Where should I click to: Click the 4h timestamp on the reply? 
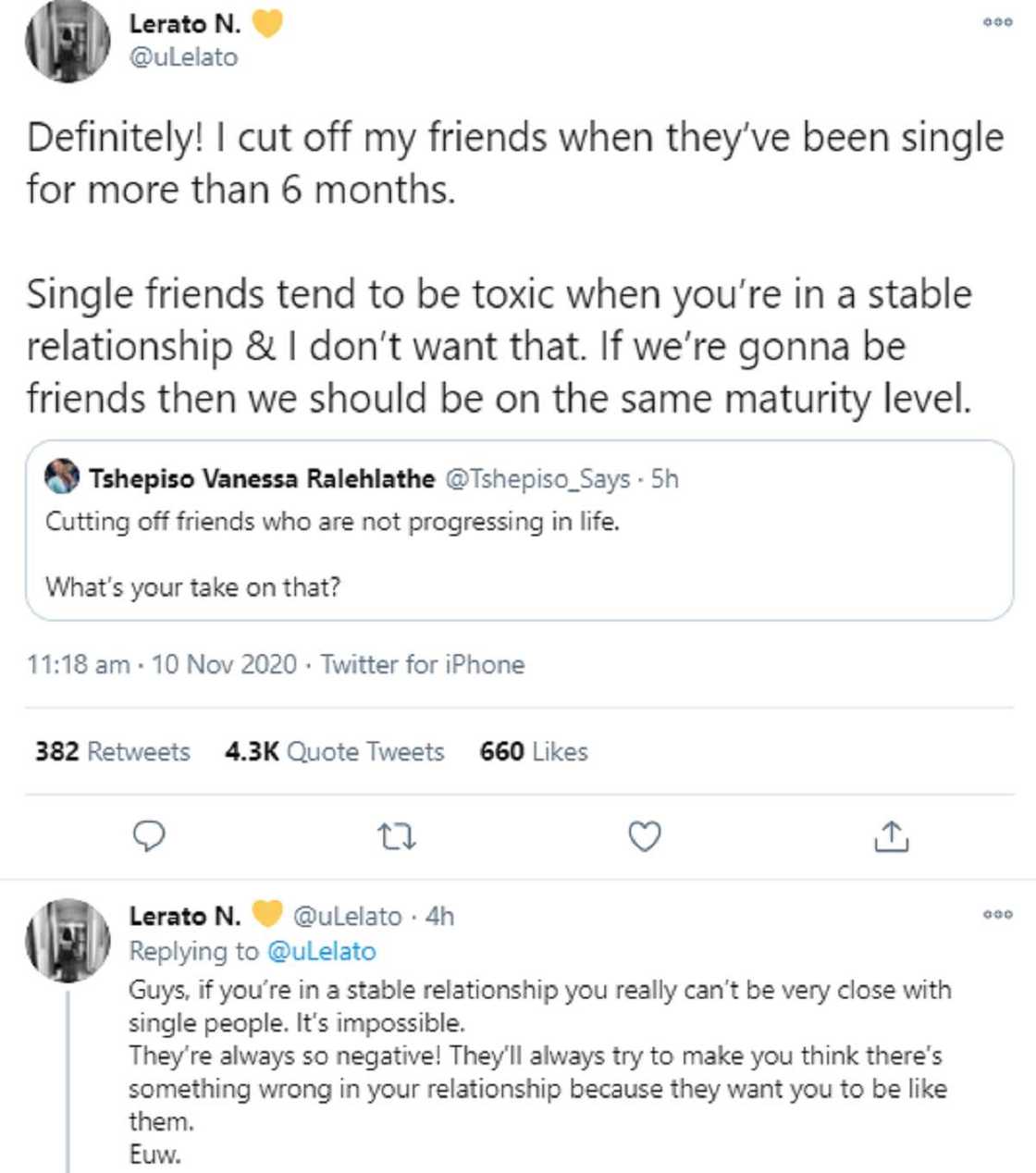440,916
